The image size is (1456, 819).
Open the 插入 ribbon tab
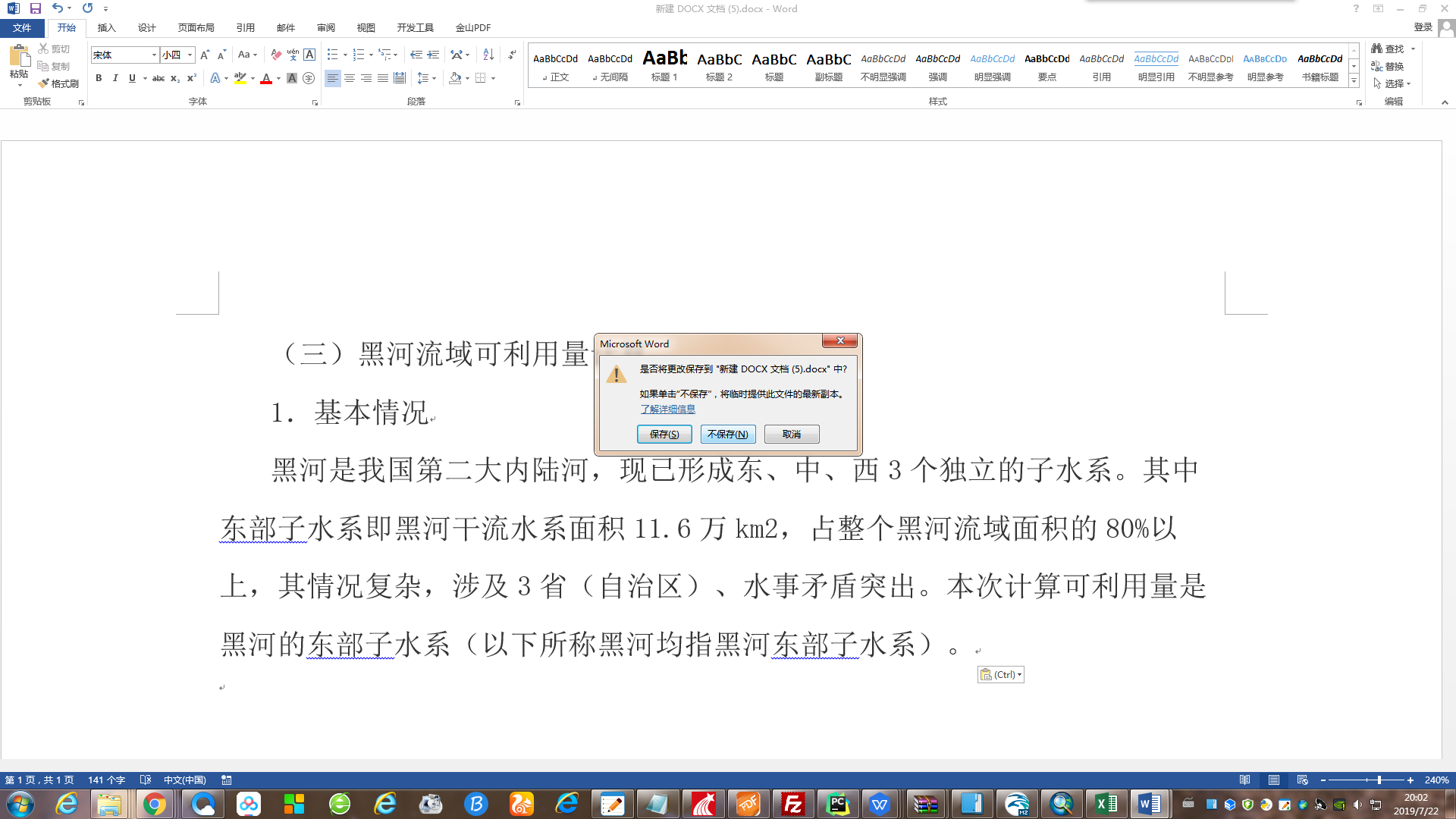coord(106,27)
